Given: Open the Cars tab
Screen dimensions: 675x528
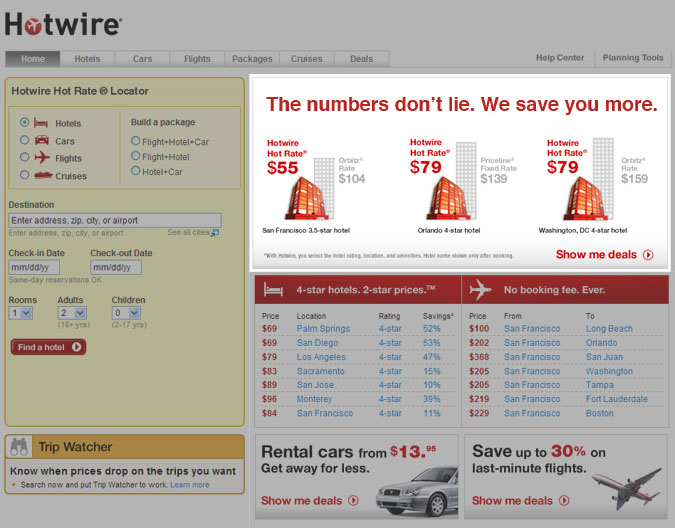Looking at the screenshot, I should click(142, 59).
